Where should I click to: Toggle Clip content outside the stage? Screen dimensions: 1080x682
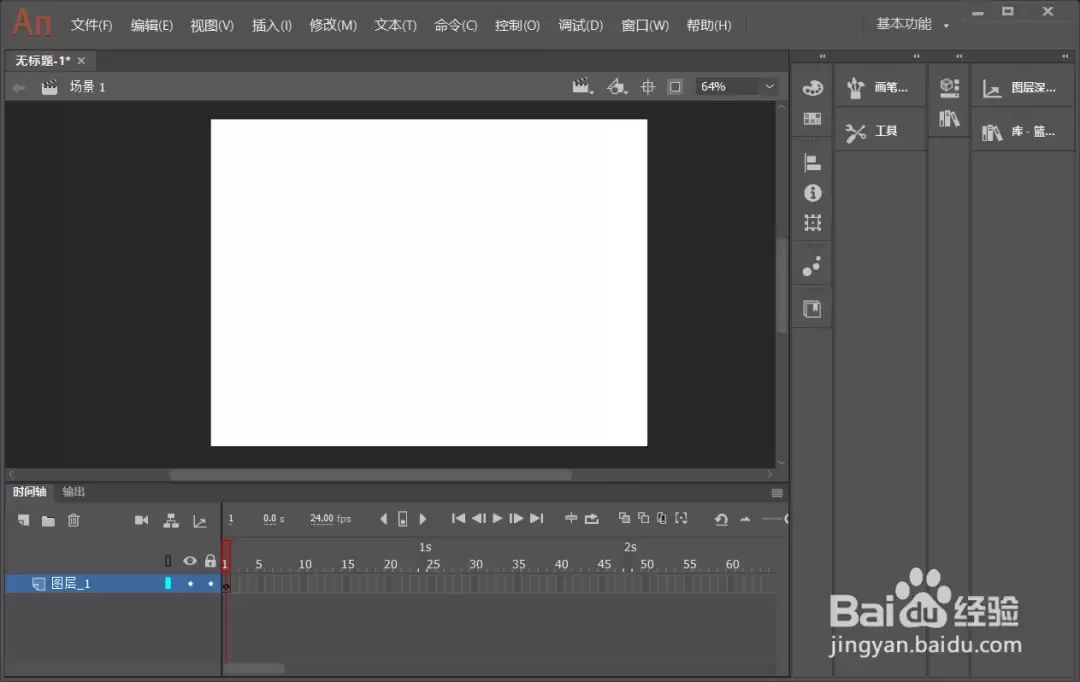(x=675, y=87)
